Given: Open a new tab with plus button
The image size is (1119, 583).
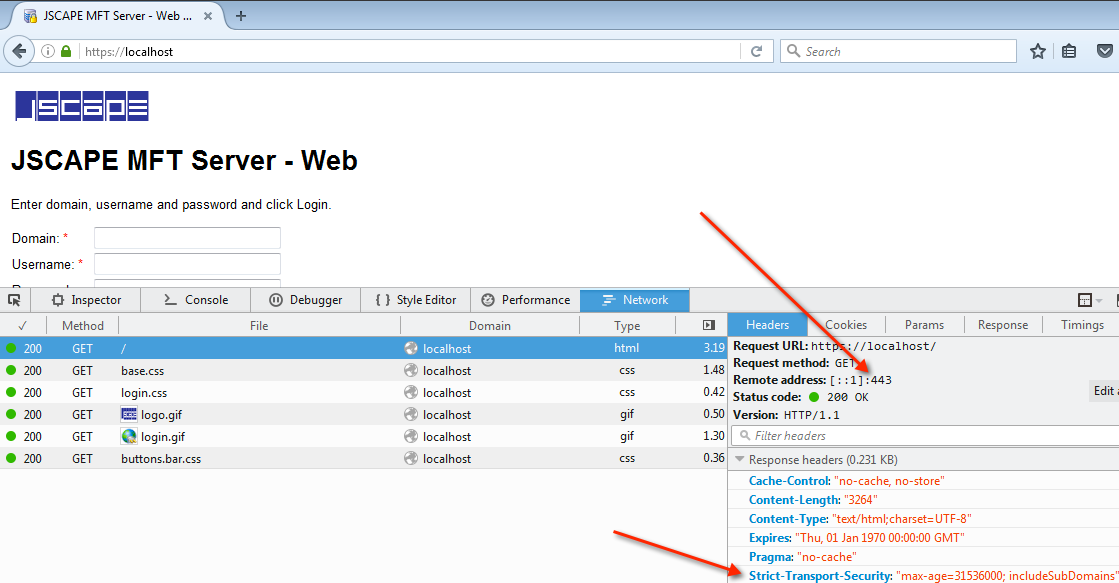Looking at the screenshot, I should tap(241, 16).
